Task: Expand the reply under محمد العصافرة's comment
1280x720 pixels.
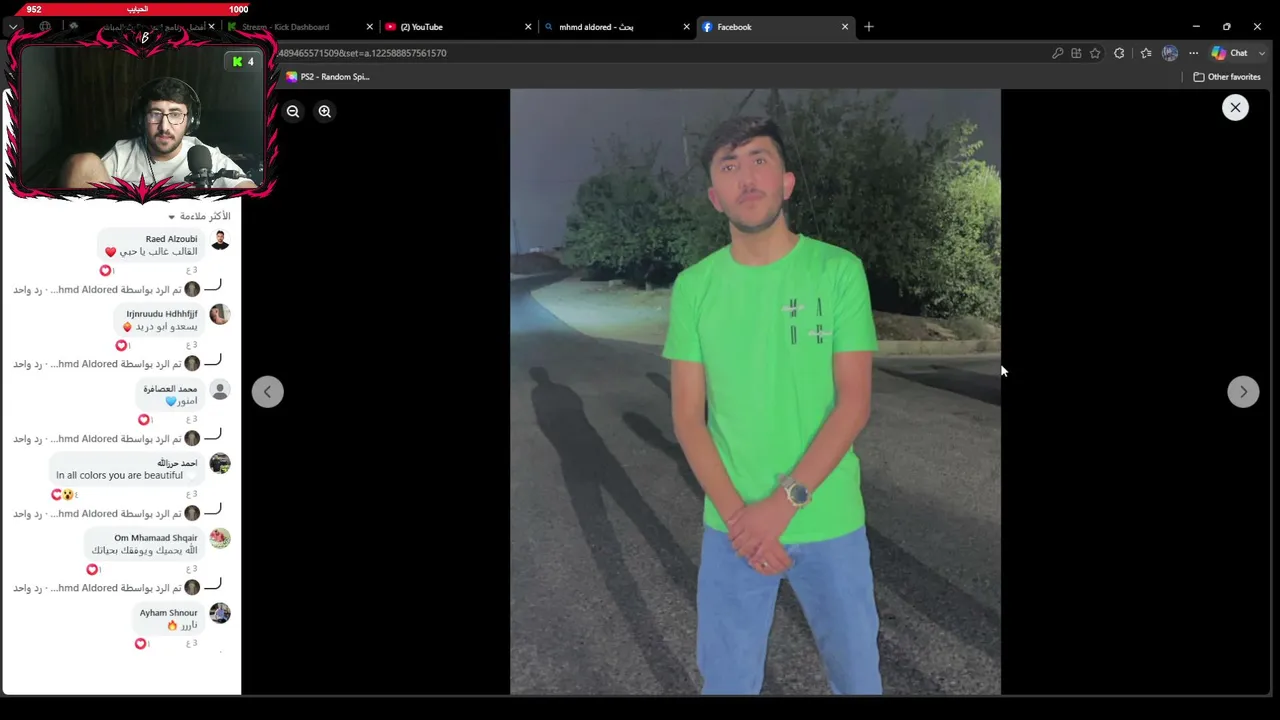Action: [x=106, y=439]
